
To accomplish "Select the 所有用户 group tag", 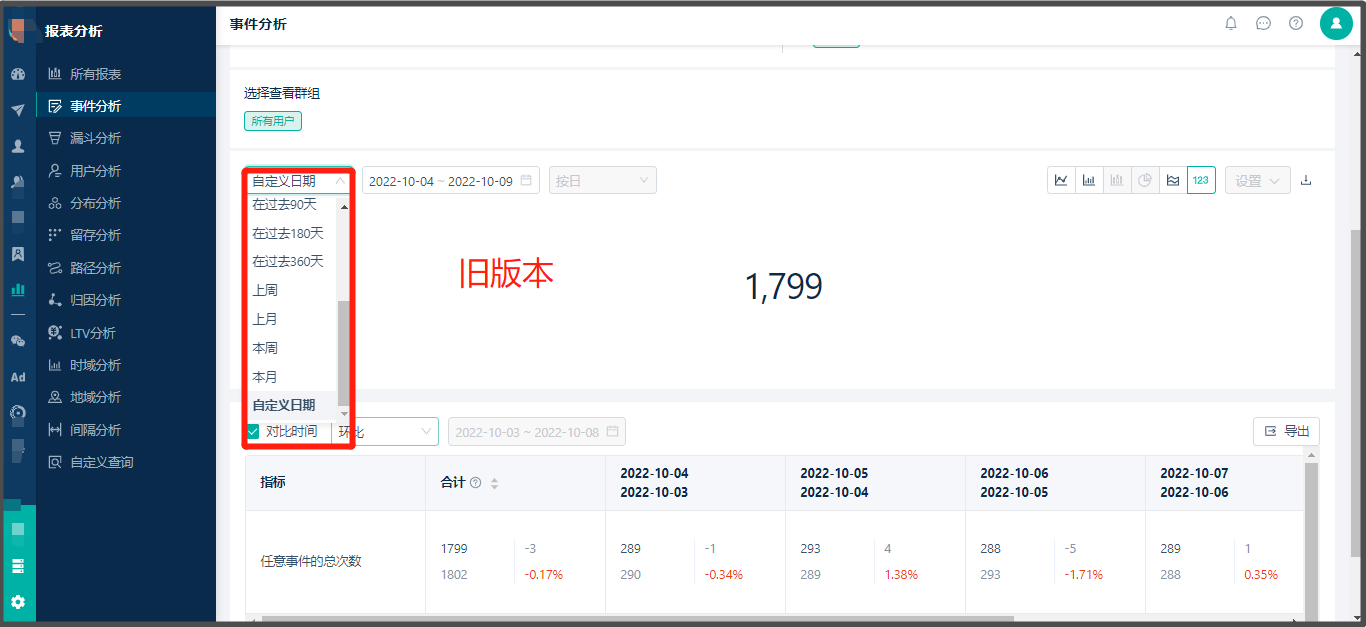I will pos(273,121).
